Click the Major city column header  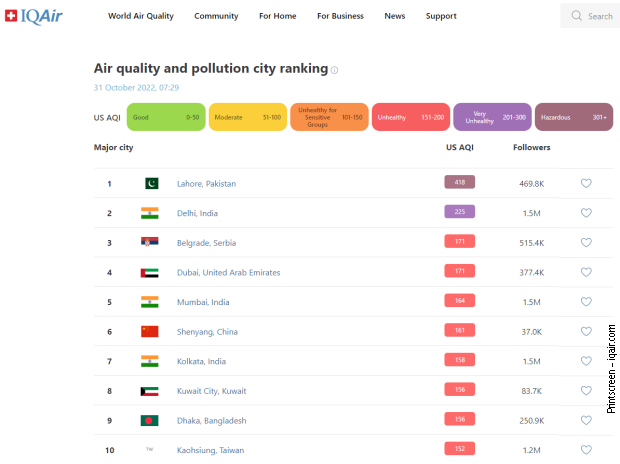113,148
